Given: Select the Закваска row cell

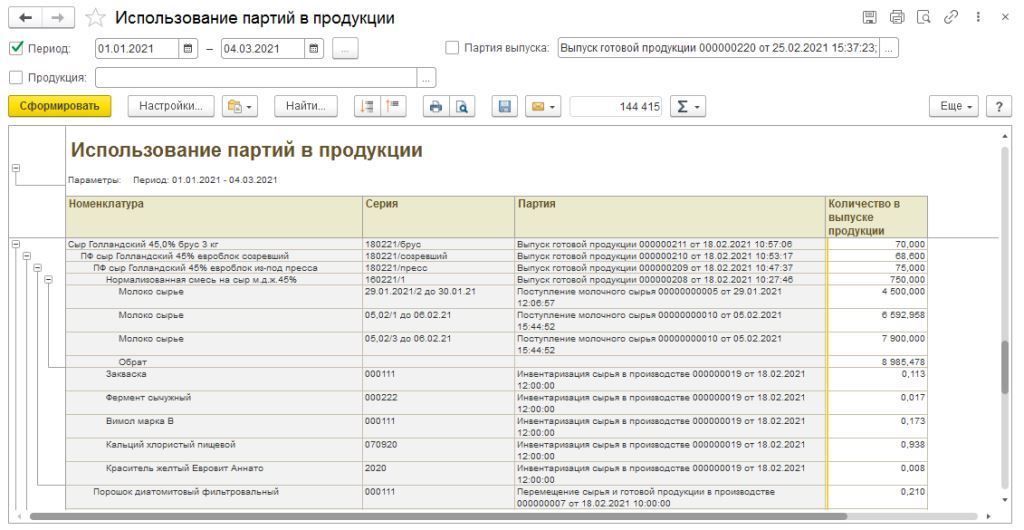Looking at the screenshot, I should tap(214, 380).
